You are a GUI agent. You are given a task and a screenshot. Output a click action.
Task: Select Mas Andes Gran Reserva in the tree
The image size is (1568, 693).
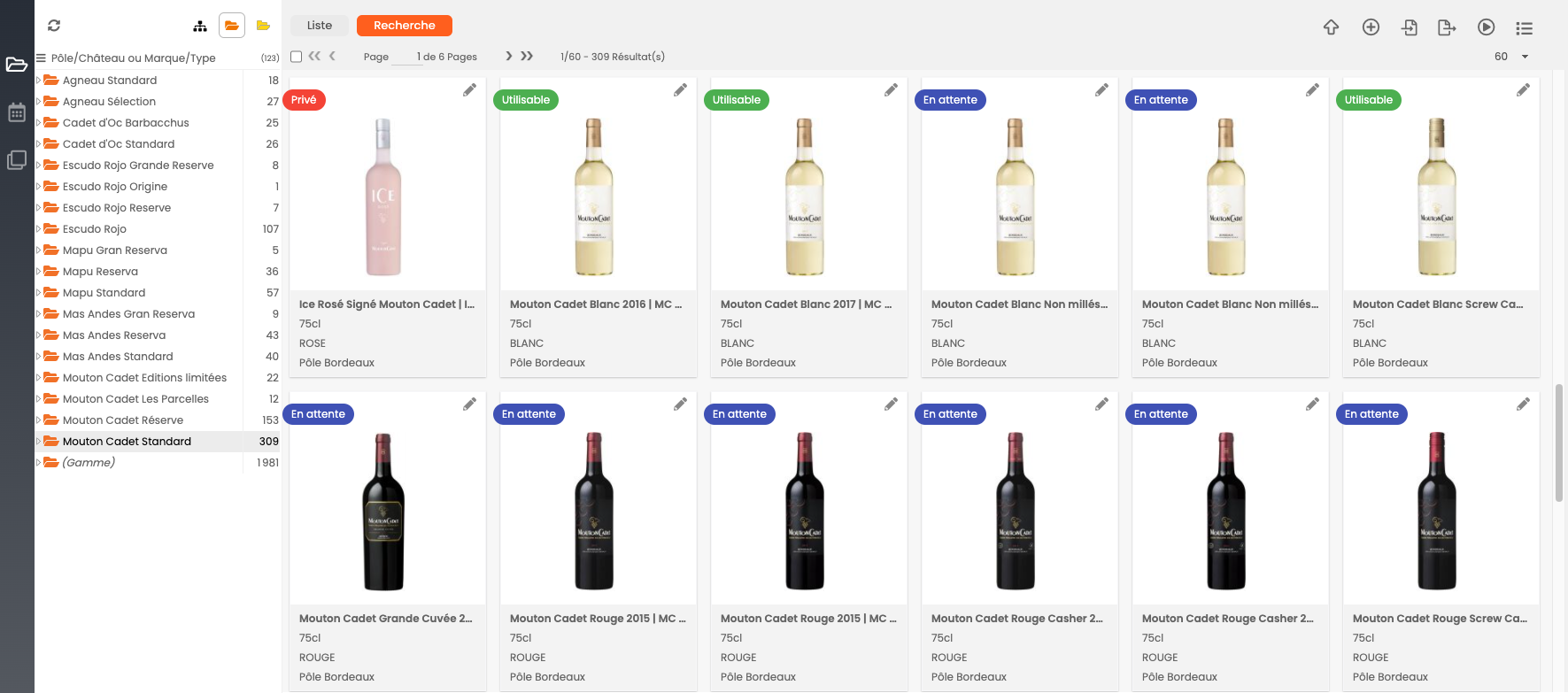[x=128, y=314]
